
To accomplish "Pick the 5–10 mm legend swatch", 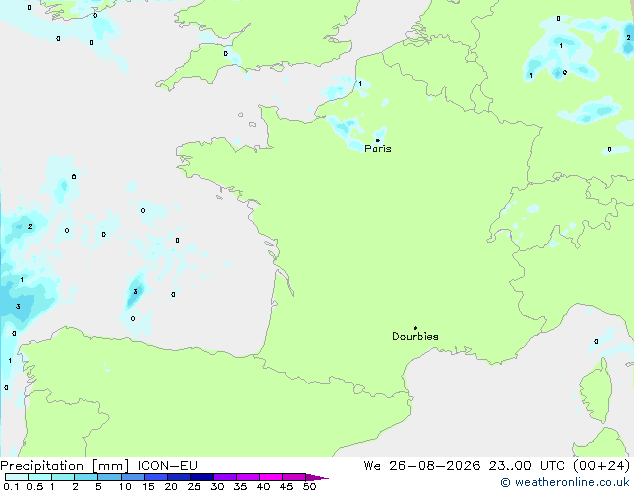I will coord(109,477).
